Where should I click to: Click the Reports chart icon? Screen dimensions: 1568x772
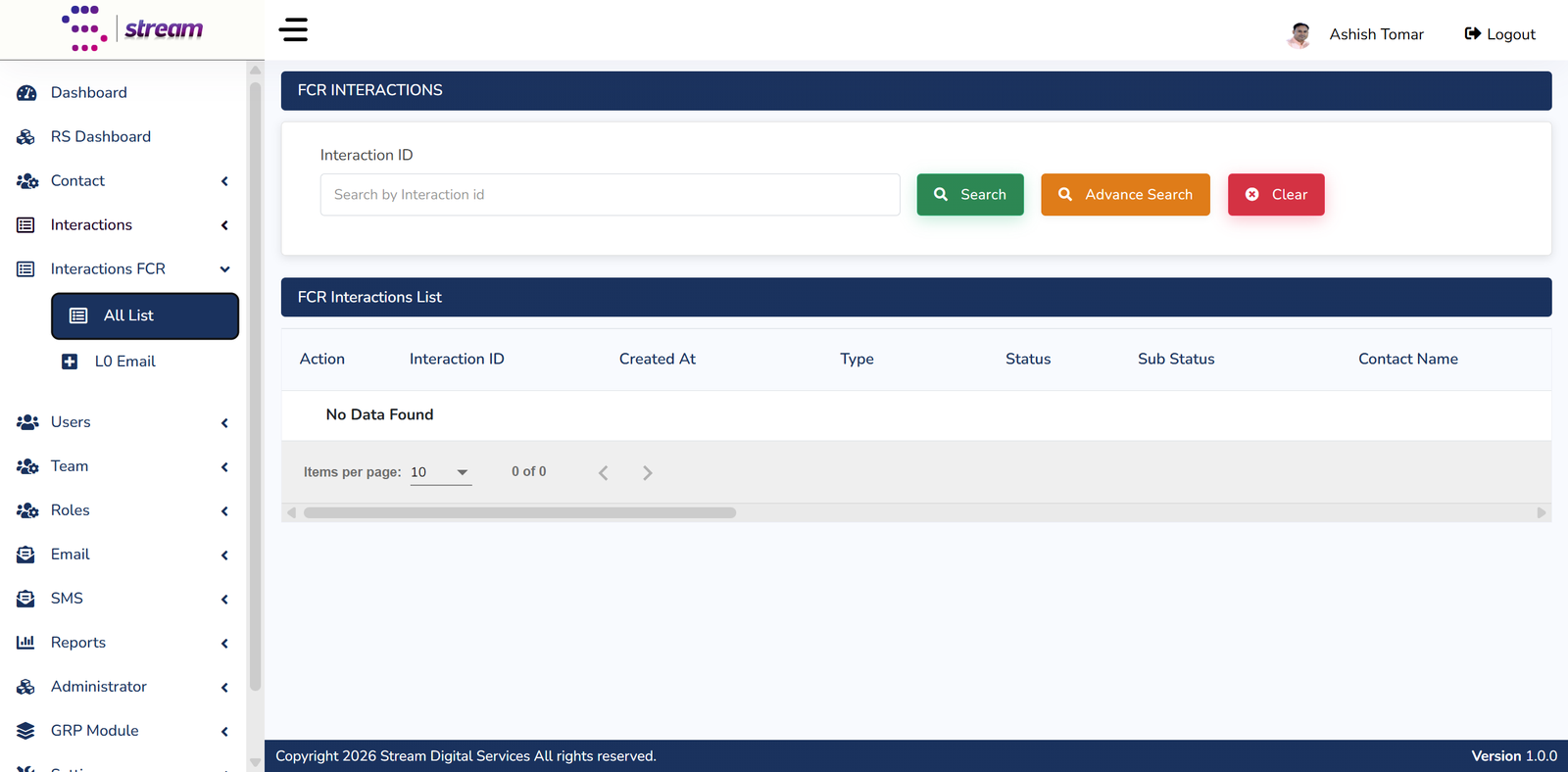tap(25, 643)
